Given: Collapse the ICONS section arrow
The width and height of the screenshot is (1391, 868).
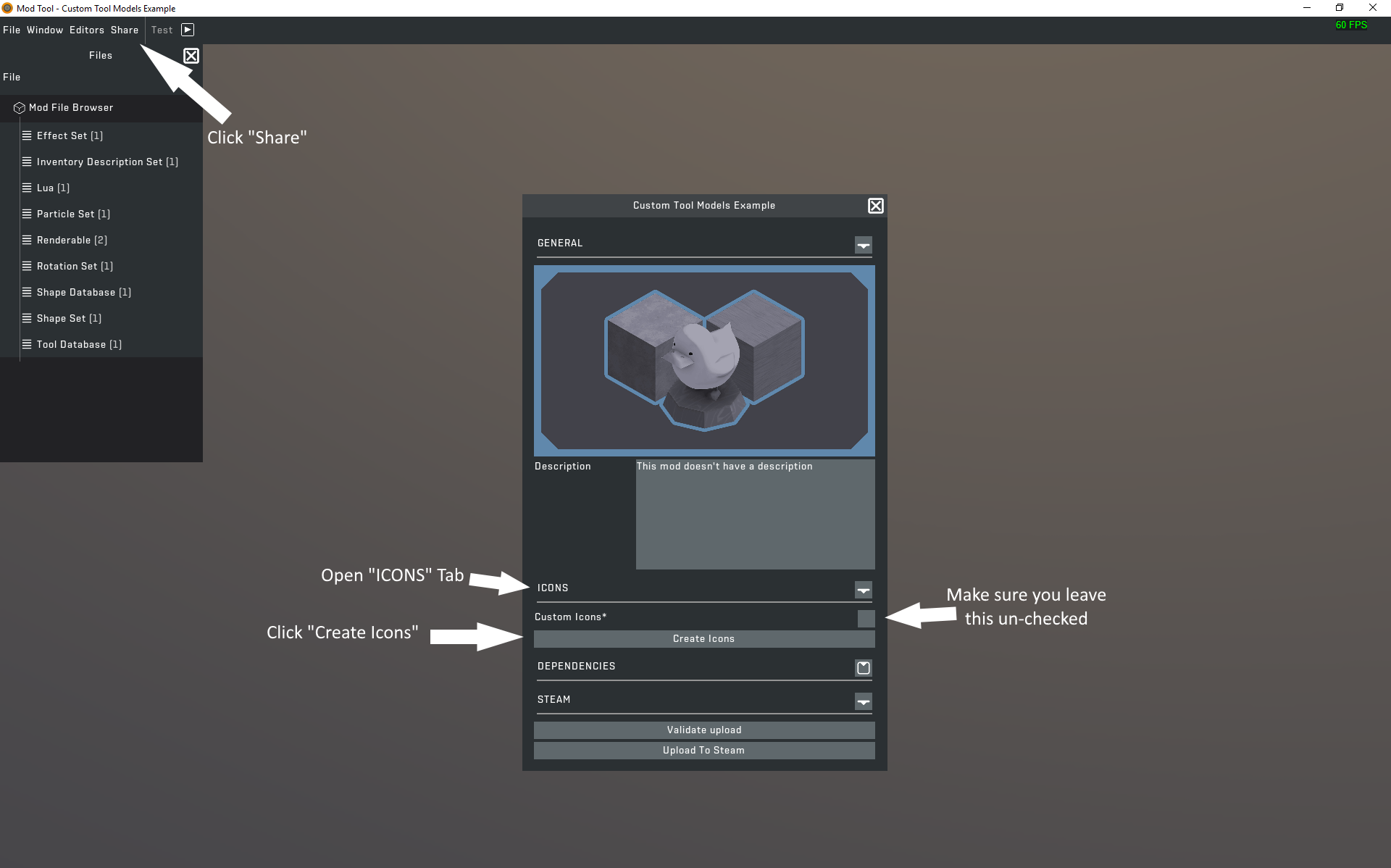Looking at the screenshot, I should (864, 590).
